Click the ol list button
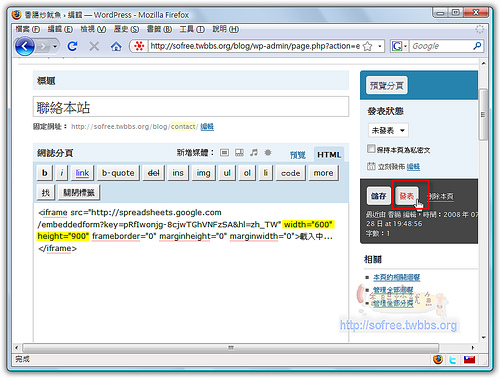The width and height of the screenshot is (500, 378). [247, 173]
